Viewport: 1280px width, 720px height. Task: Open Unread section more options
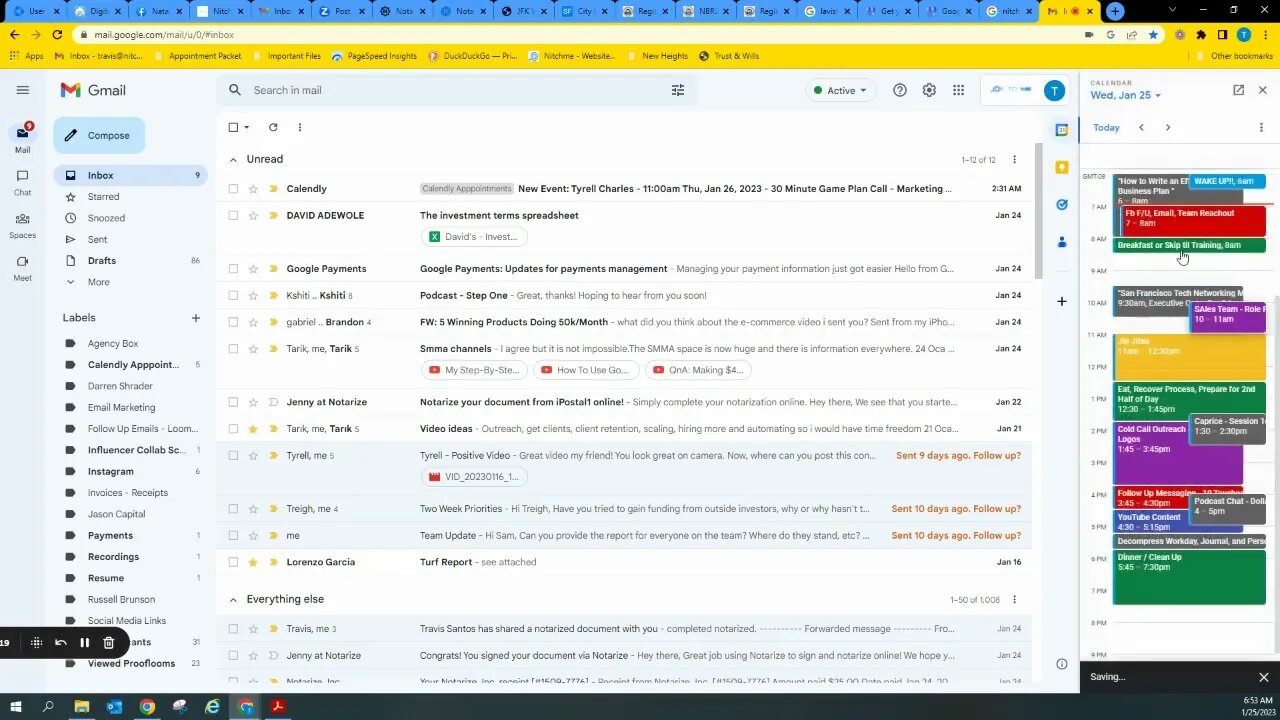pos(1014,159)
